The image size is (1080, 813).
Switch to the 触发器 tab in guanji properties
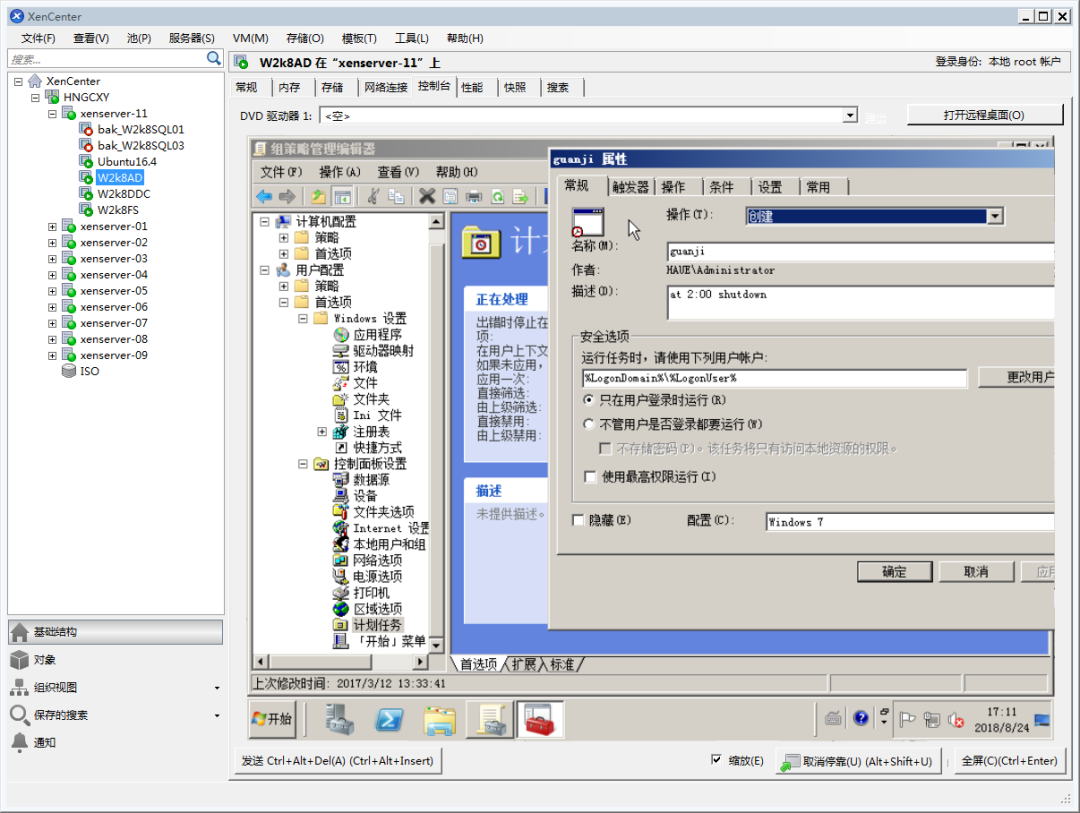[630, 187]
